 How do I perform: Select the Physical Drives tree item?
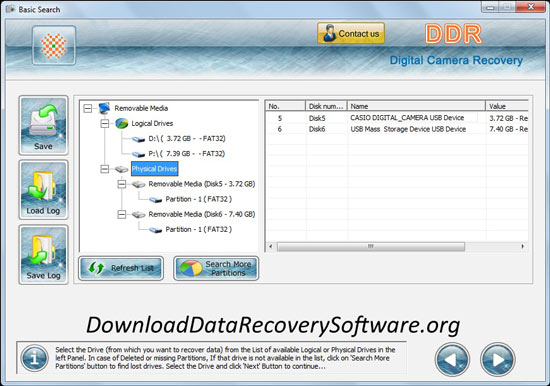154,169
